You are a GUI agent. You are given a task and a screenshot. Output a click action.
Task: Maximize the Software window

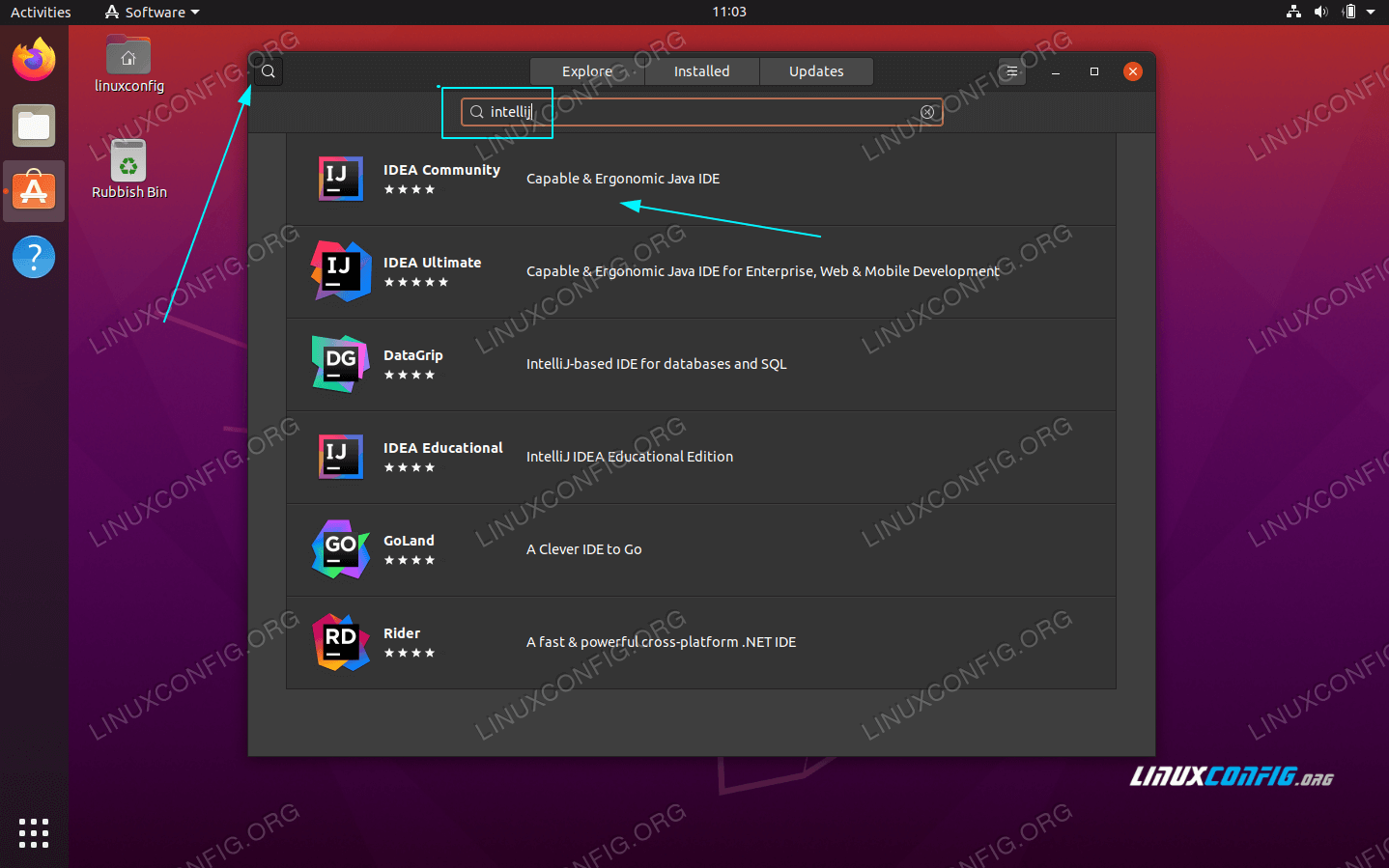coord(1094,71)
